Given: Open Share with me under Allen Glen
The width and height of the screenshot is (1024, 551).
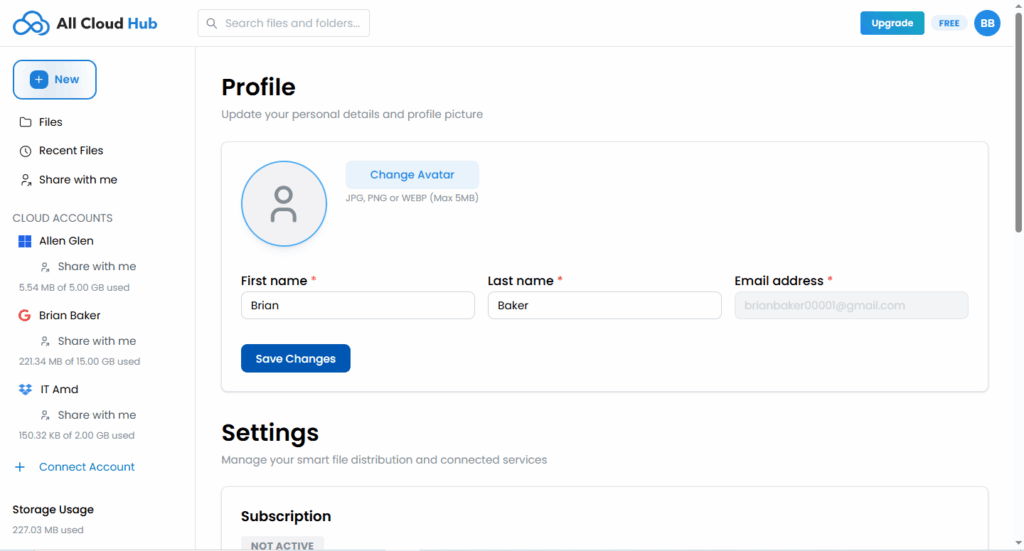Looking at the screenshot, I should click(97, 266).
